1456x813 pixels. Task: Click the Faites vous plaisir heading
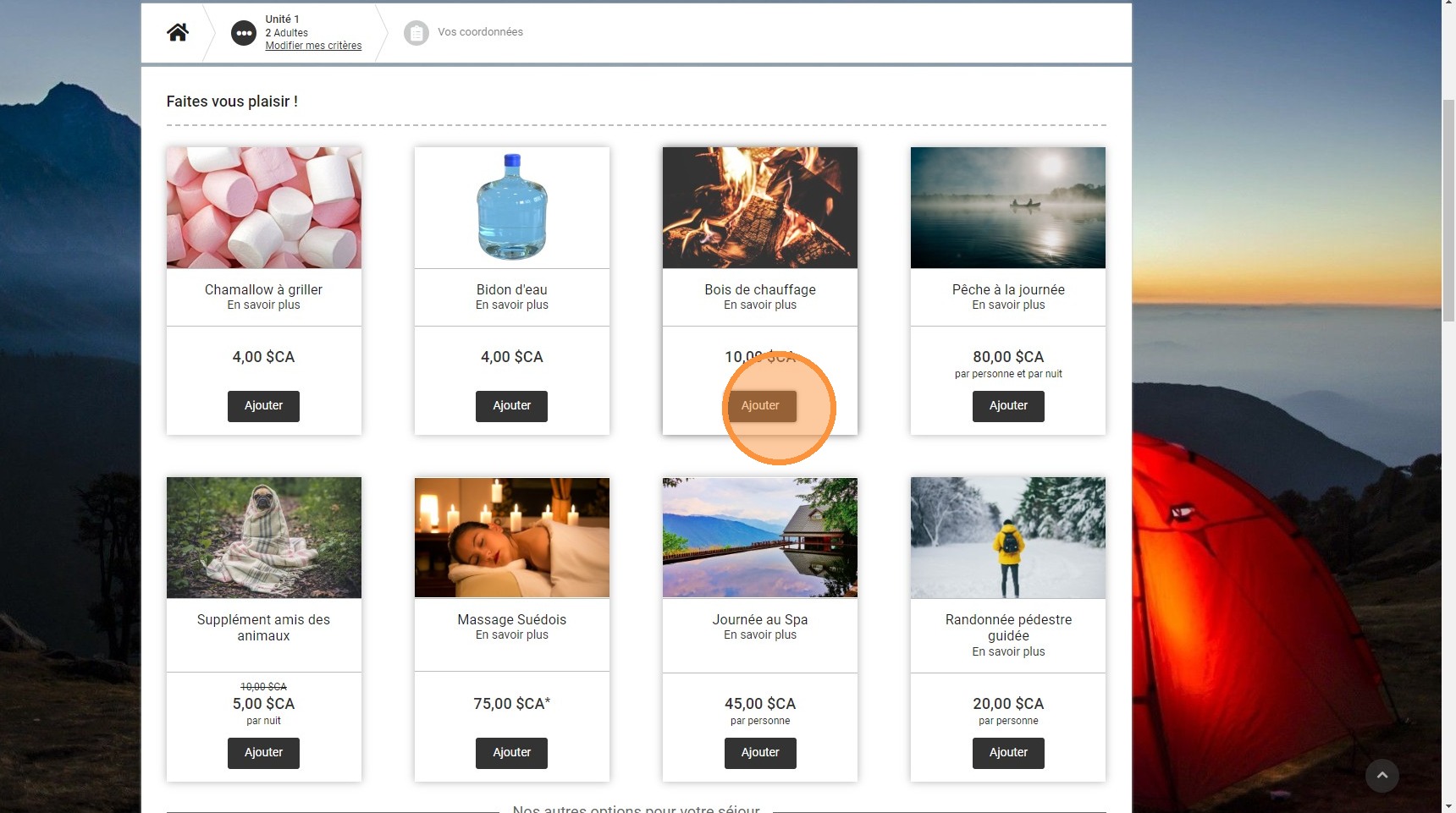[x=232, y=102]
